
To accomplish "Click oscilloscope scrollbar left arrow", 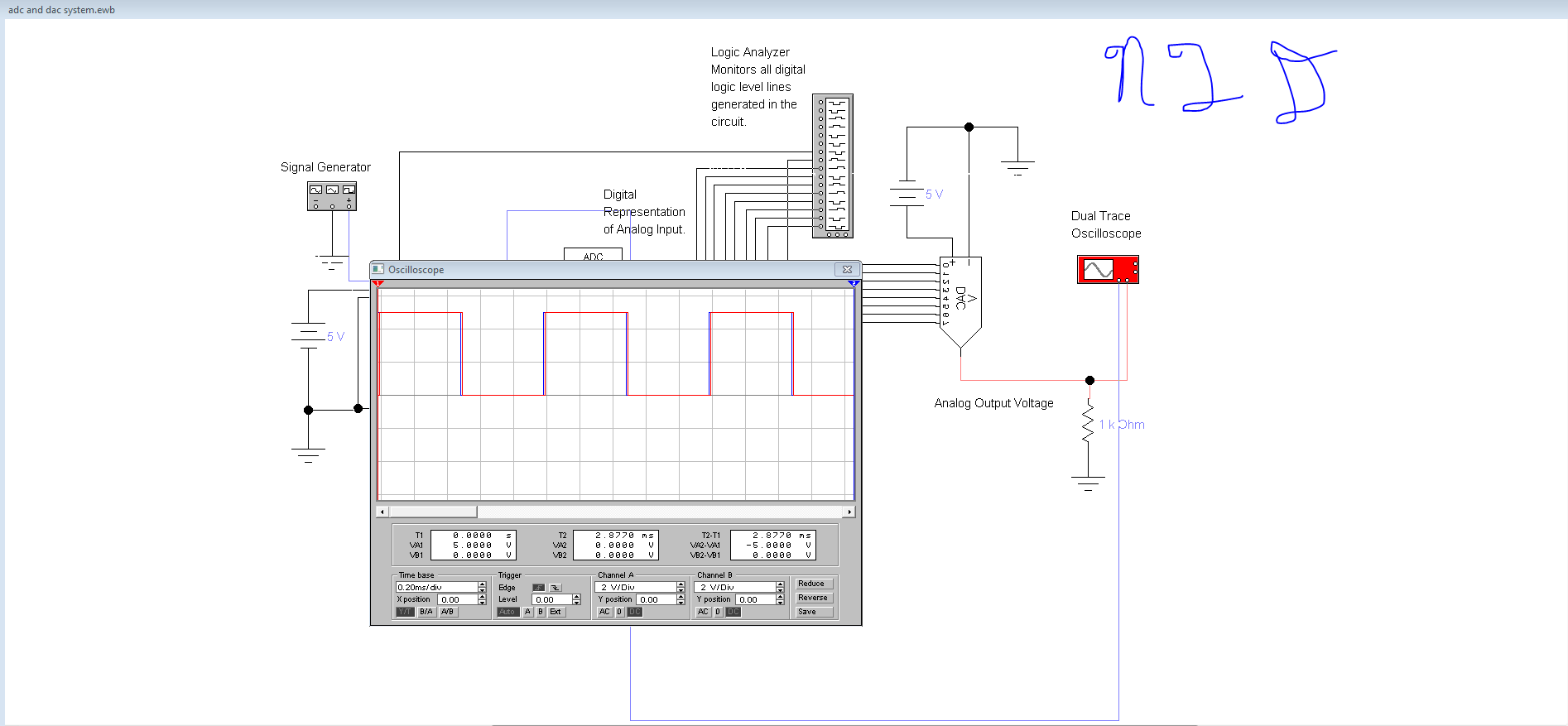I will point(382,512).
